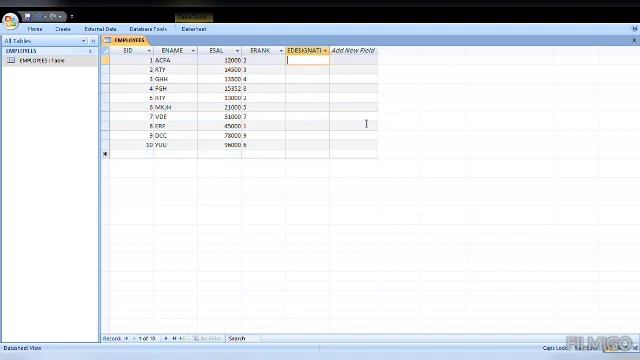The image size is (640, 360).
Task: Click the EID column header
Action: click(128, 51)
